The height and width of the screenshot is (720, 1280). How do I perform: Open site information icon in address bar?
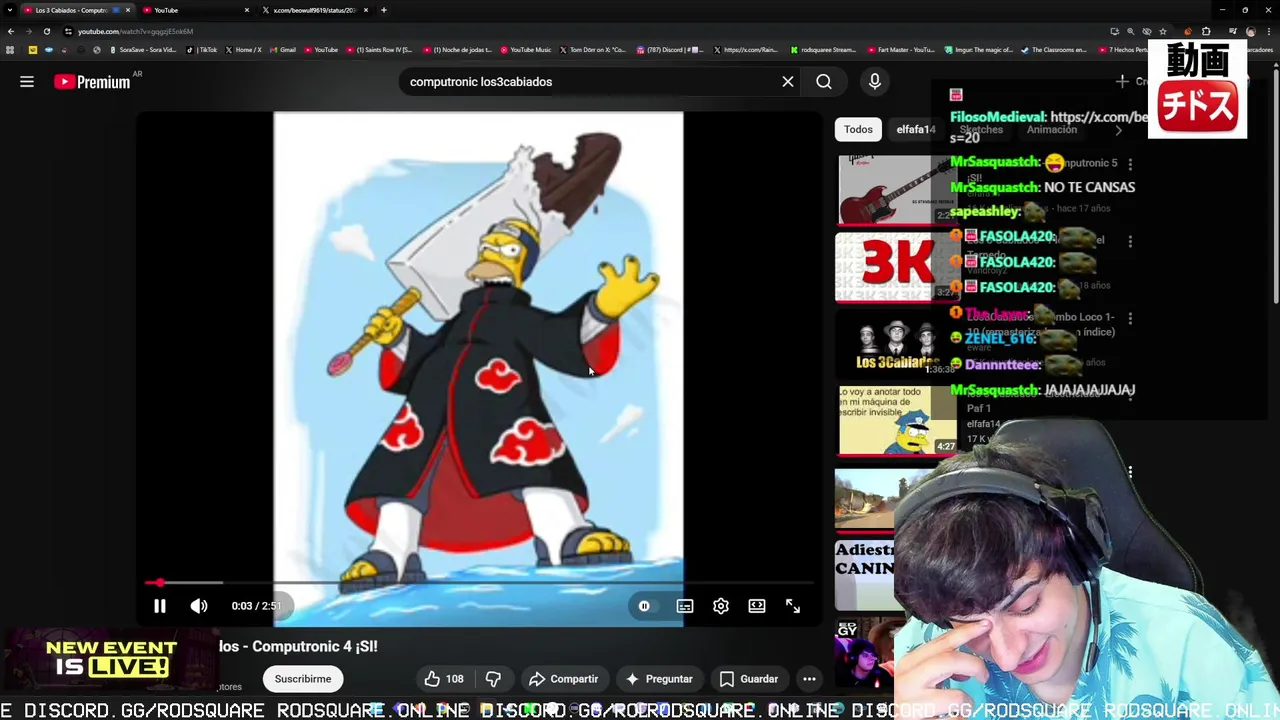68,31
